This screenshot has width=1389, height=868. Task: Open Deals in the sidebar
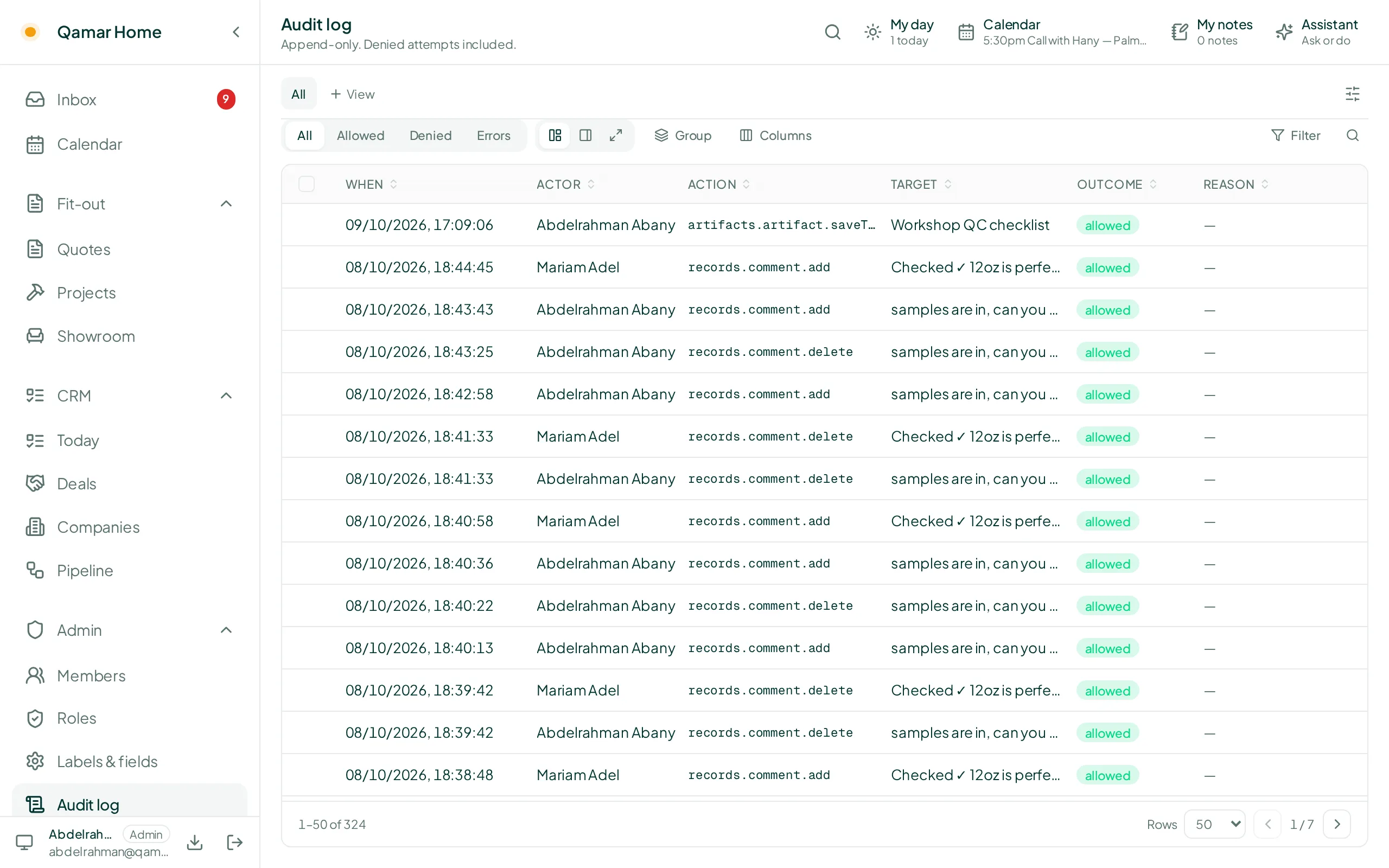coord(130,484)
